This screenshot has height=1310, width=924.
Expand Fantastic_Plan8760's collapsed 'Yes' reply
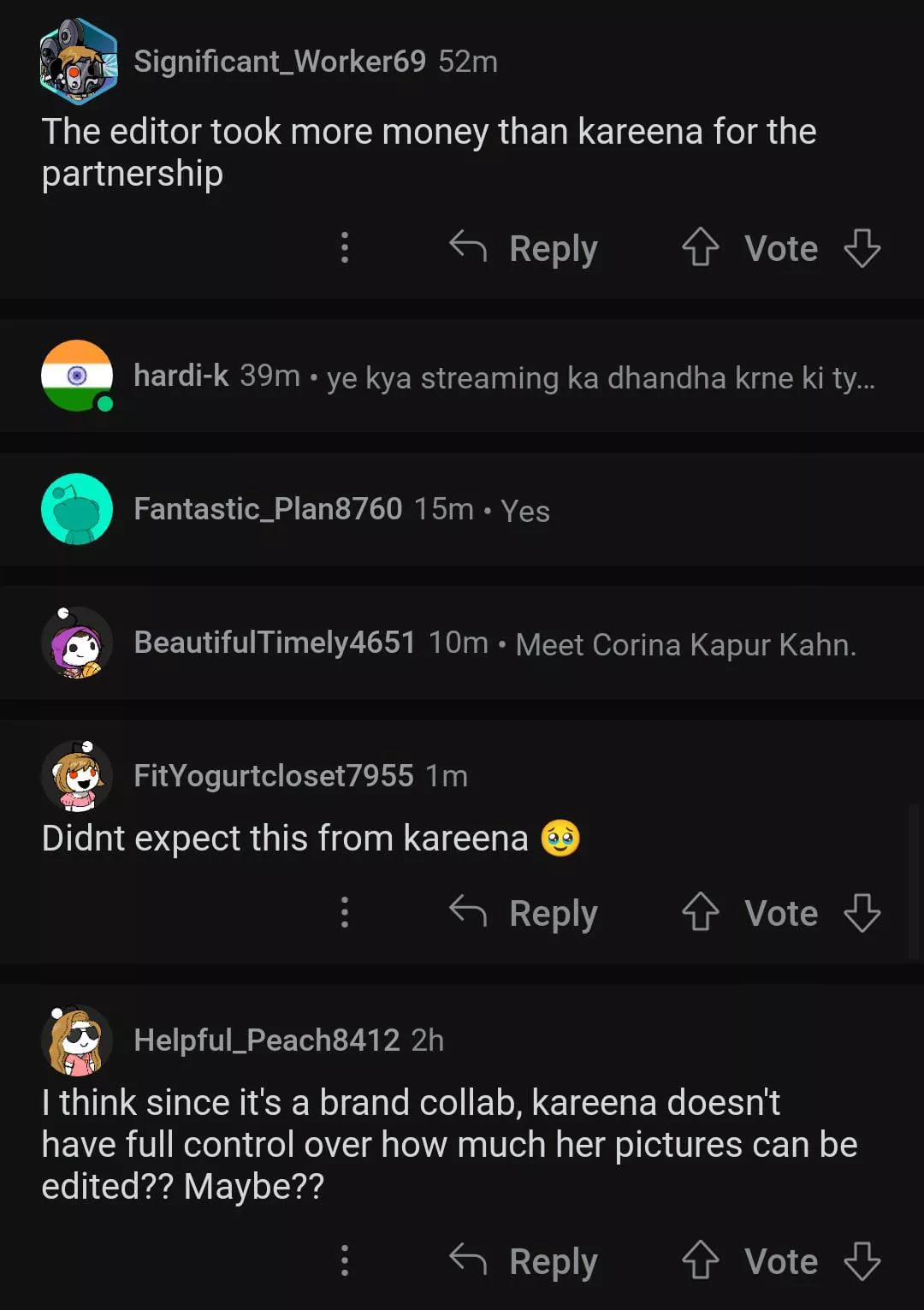[524, 511]
